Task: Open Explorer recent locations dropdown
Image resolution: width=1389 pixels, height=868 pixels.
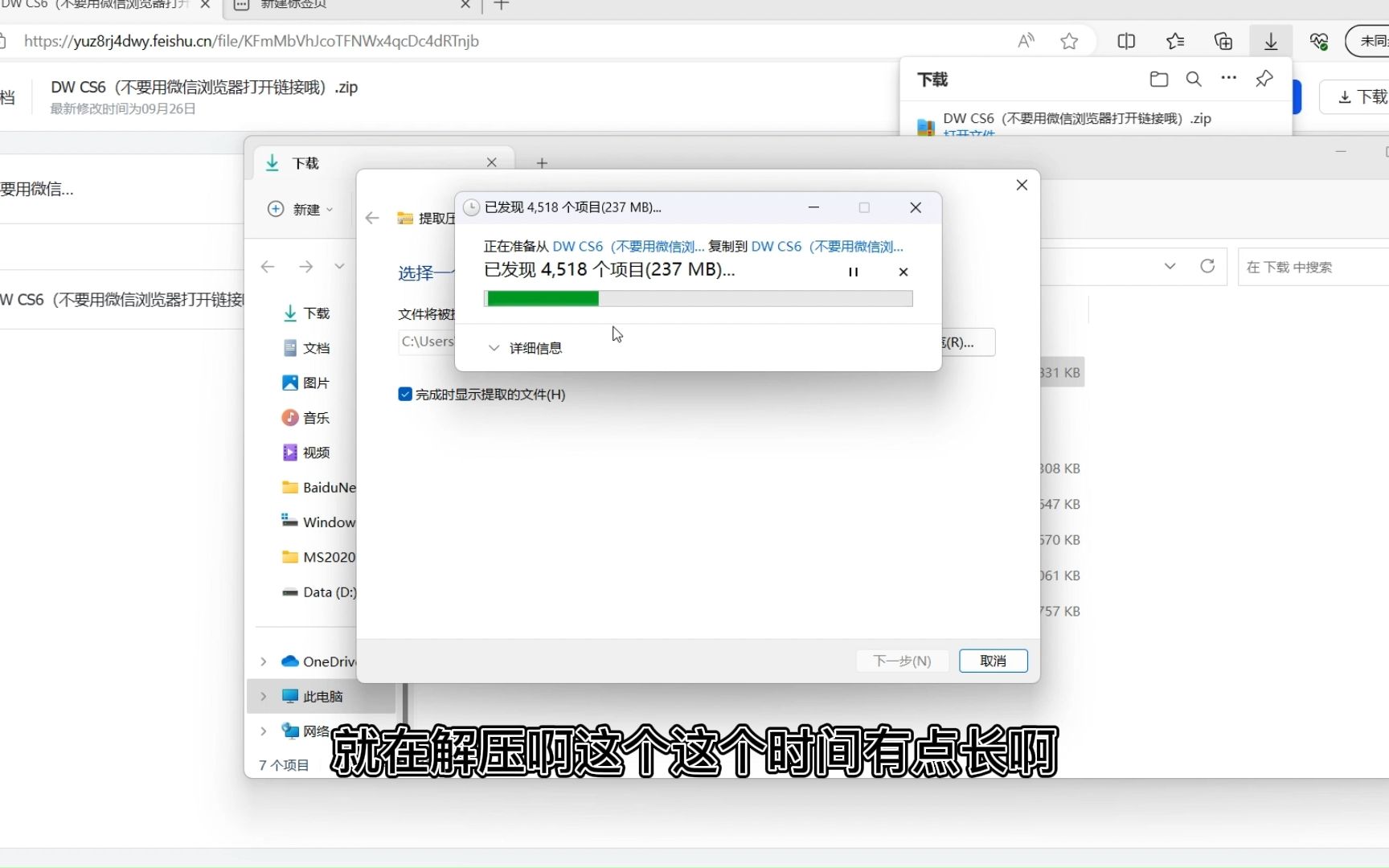Action: click(340, 267)
